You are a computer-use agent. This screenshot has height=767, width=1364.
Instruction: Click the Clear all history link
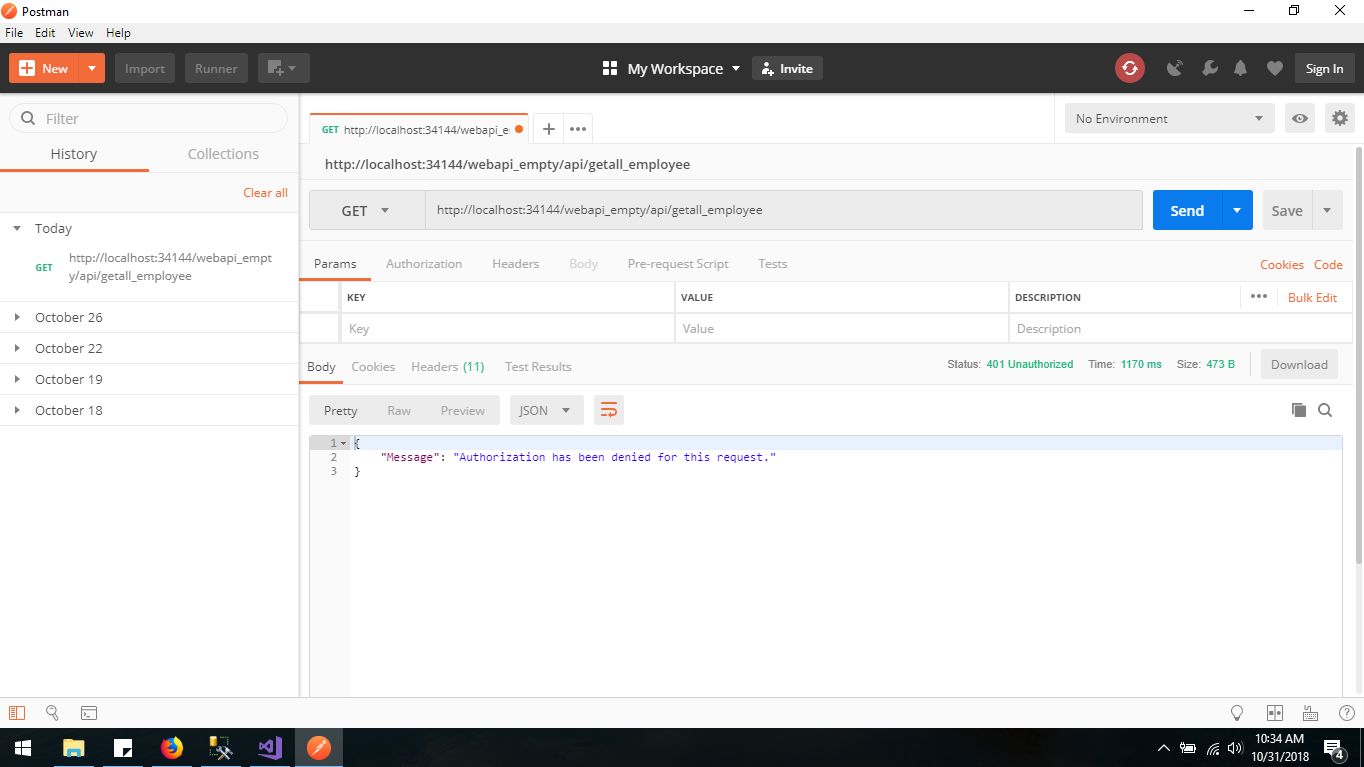click(265, 192)
